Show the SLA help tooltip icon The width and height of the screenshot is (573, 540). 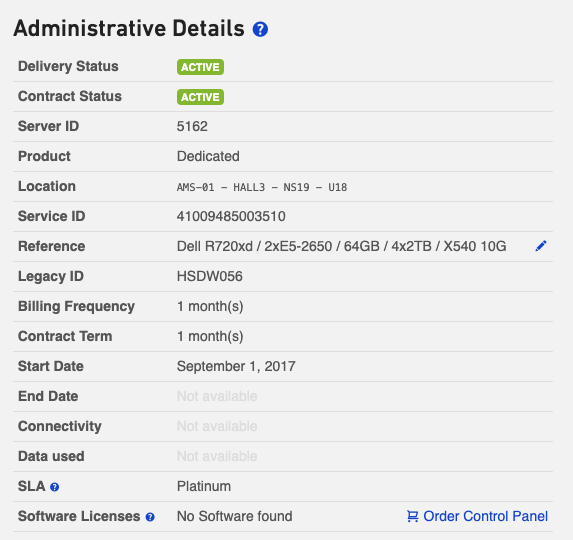[54, 487]
